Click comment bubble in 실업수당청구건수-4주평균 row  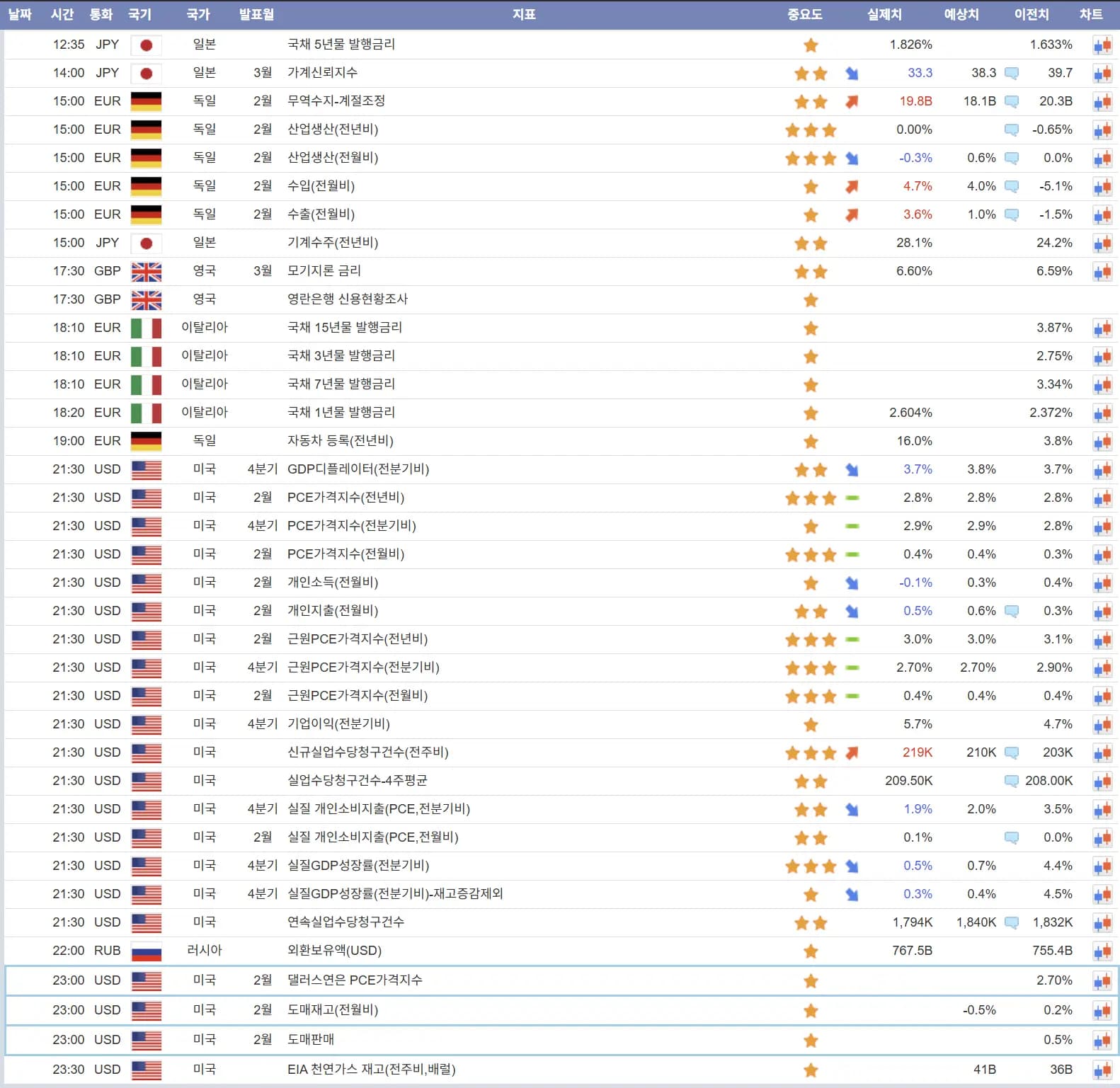tap(1012, 781)
